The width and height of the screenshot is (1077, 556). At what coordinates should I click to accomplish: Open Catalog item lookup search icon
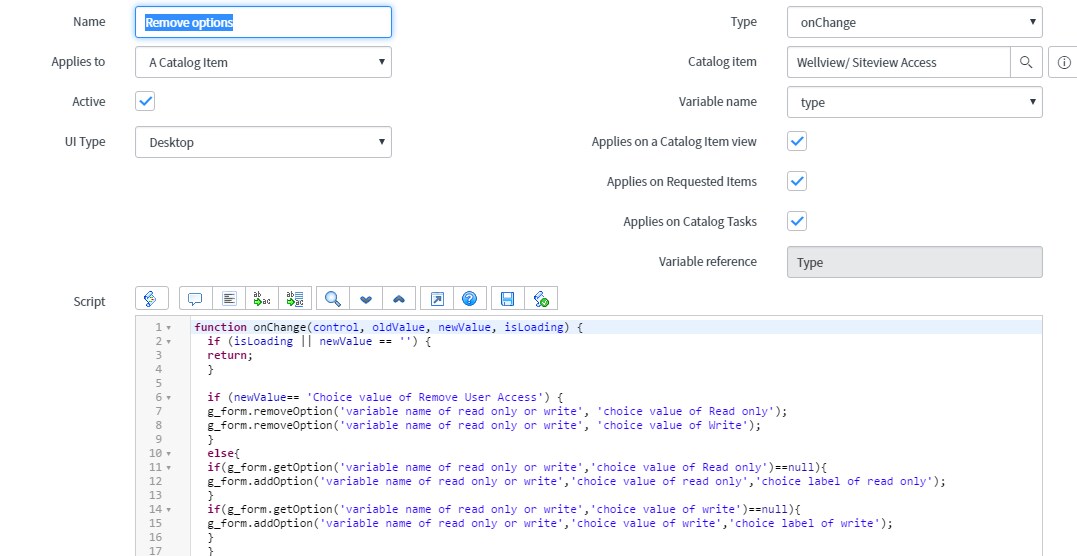[1026, 62]
